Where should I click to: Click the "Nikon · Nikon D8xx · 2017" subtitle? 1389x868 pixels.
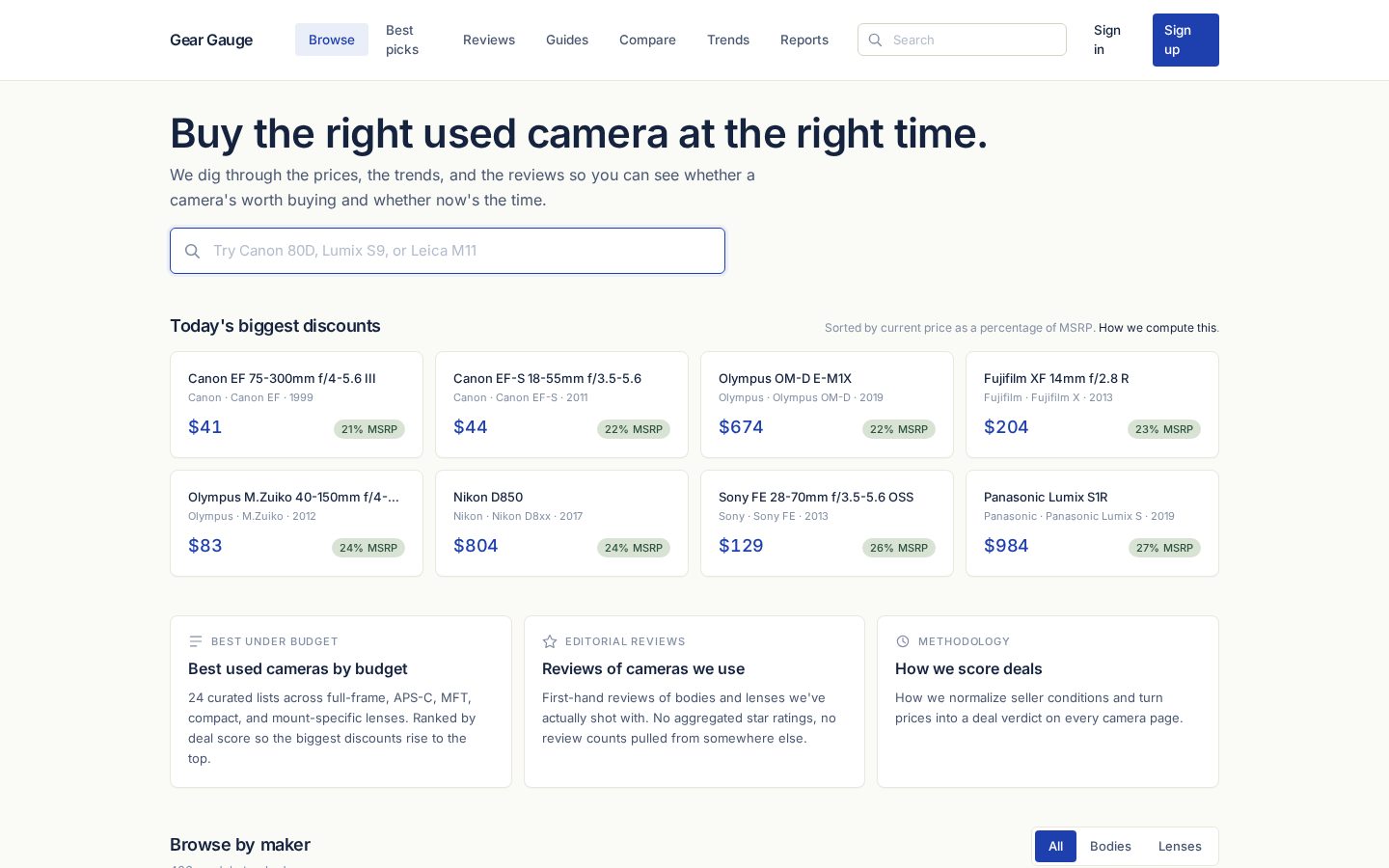pyautogui.click(x=518, y=516)
